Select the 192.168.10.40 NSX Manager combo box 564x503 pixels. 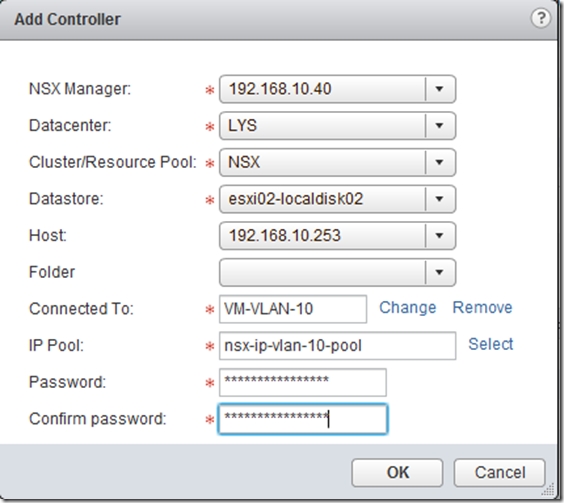[x=337, y=89]
